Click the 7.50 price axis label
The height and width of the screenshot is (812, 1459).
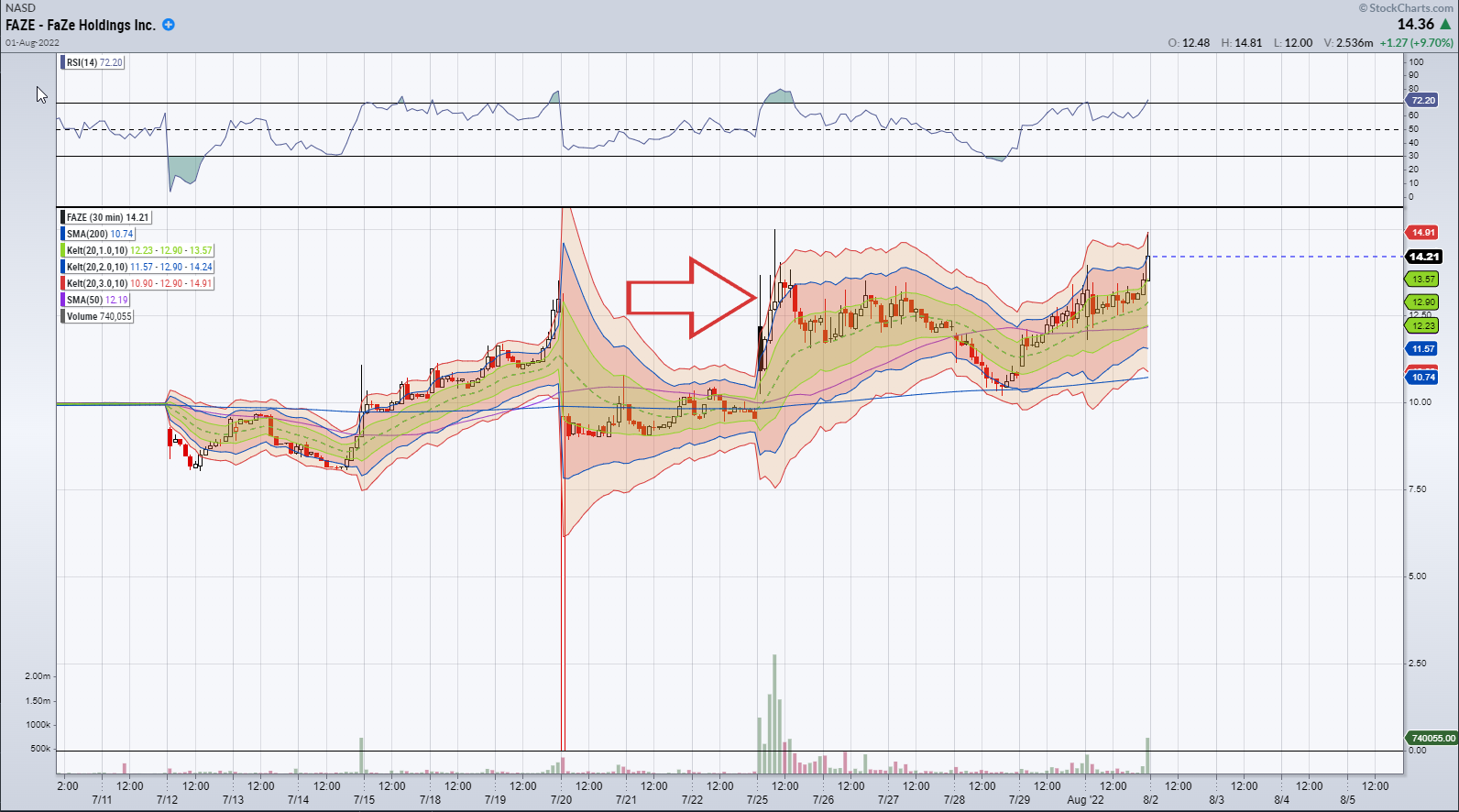click(x=1418, y=488)
